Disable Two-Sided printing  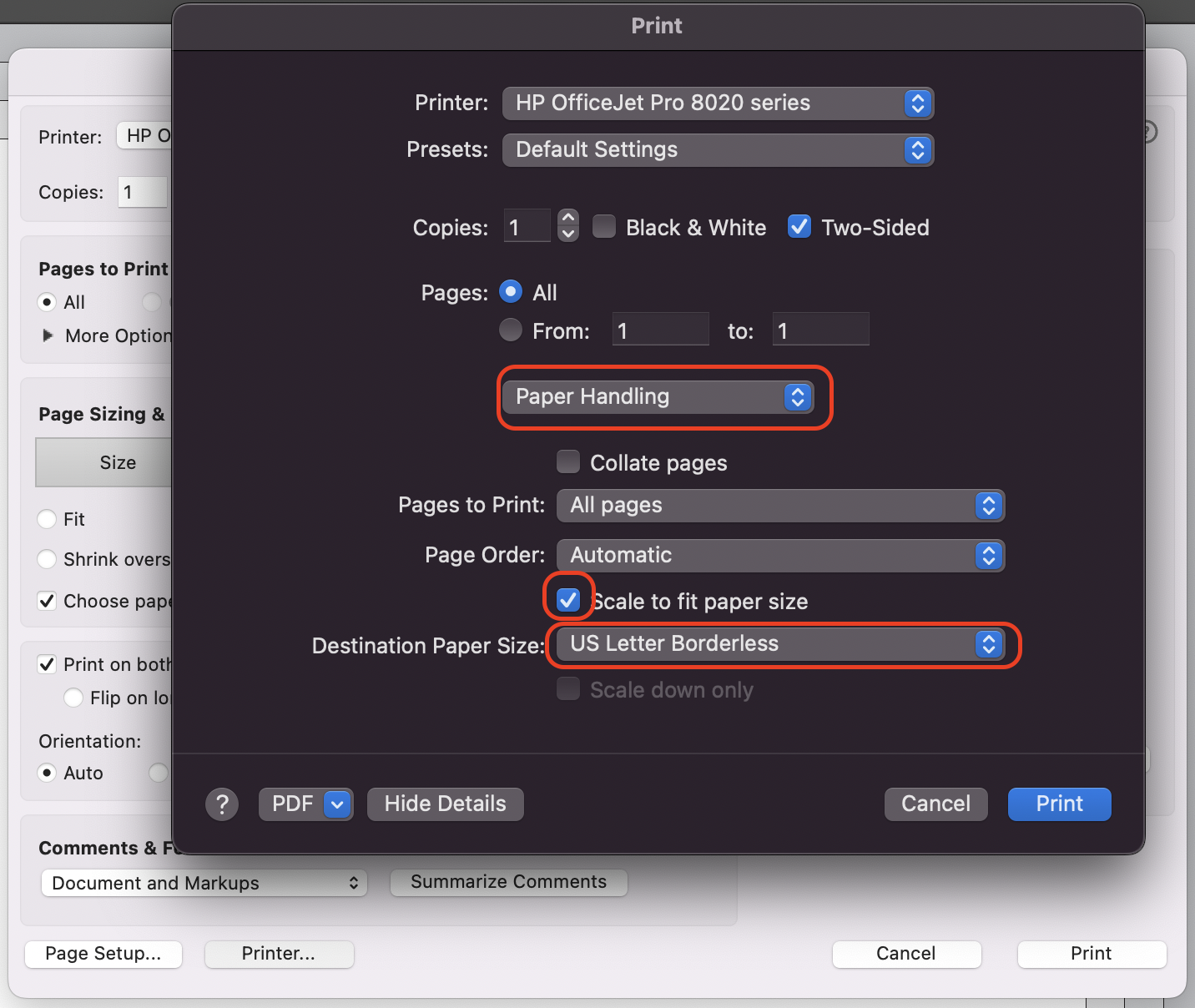[x=799, y=226]
